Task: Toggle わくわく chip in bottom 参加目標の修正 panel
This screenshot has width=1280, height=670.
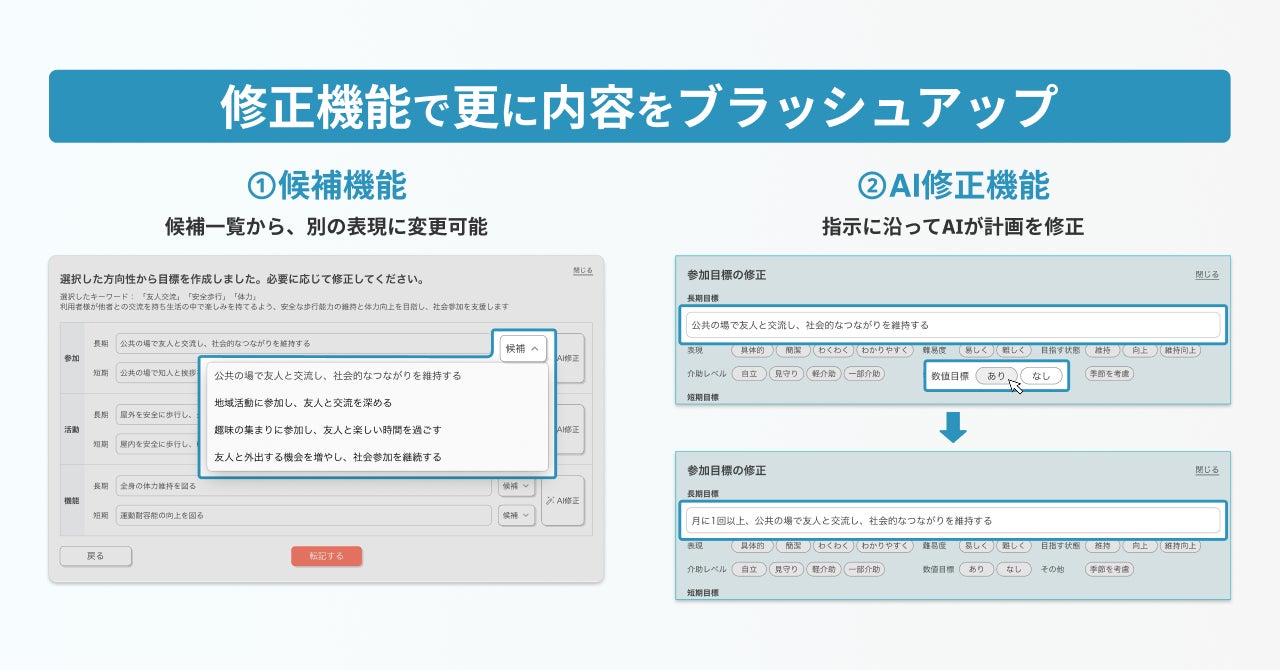Action: [833, 546]
